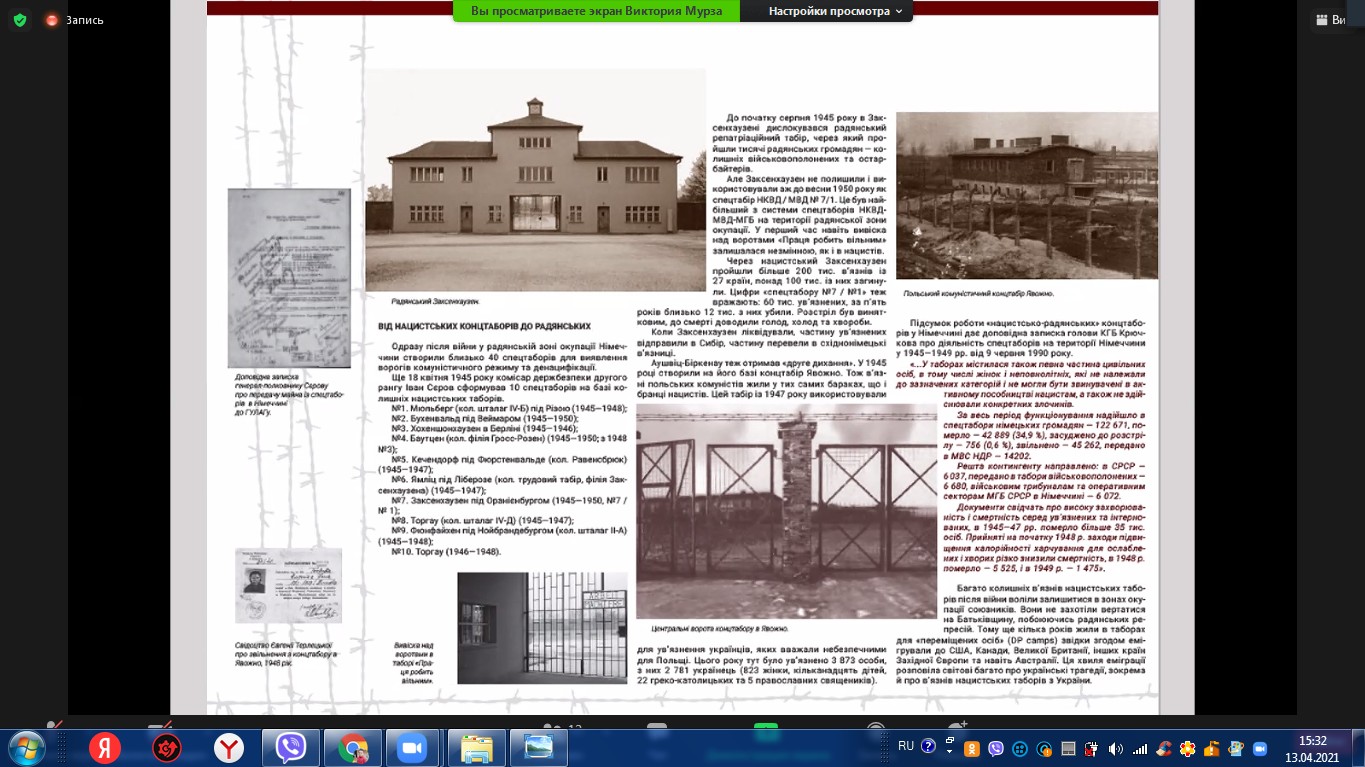Open the clock showing 15:32
The width and height of the screenshot is (1365, 767).
[1311, 748]
